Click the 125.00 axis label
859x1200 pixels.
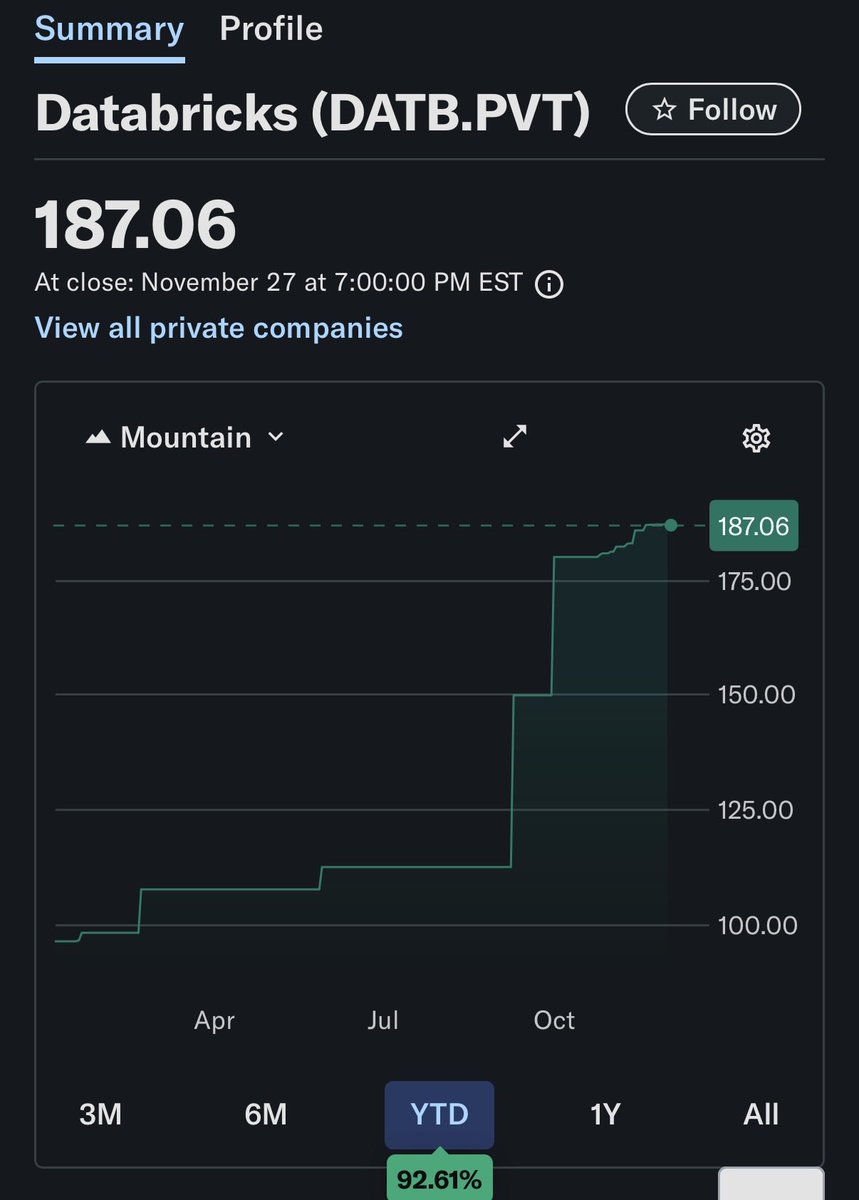[757, 810]
